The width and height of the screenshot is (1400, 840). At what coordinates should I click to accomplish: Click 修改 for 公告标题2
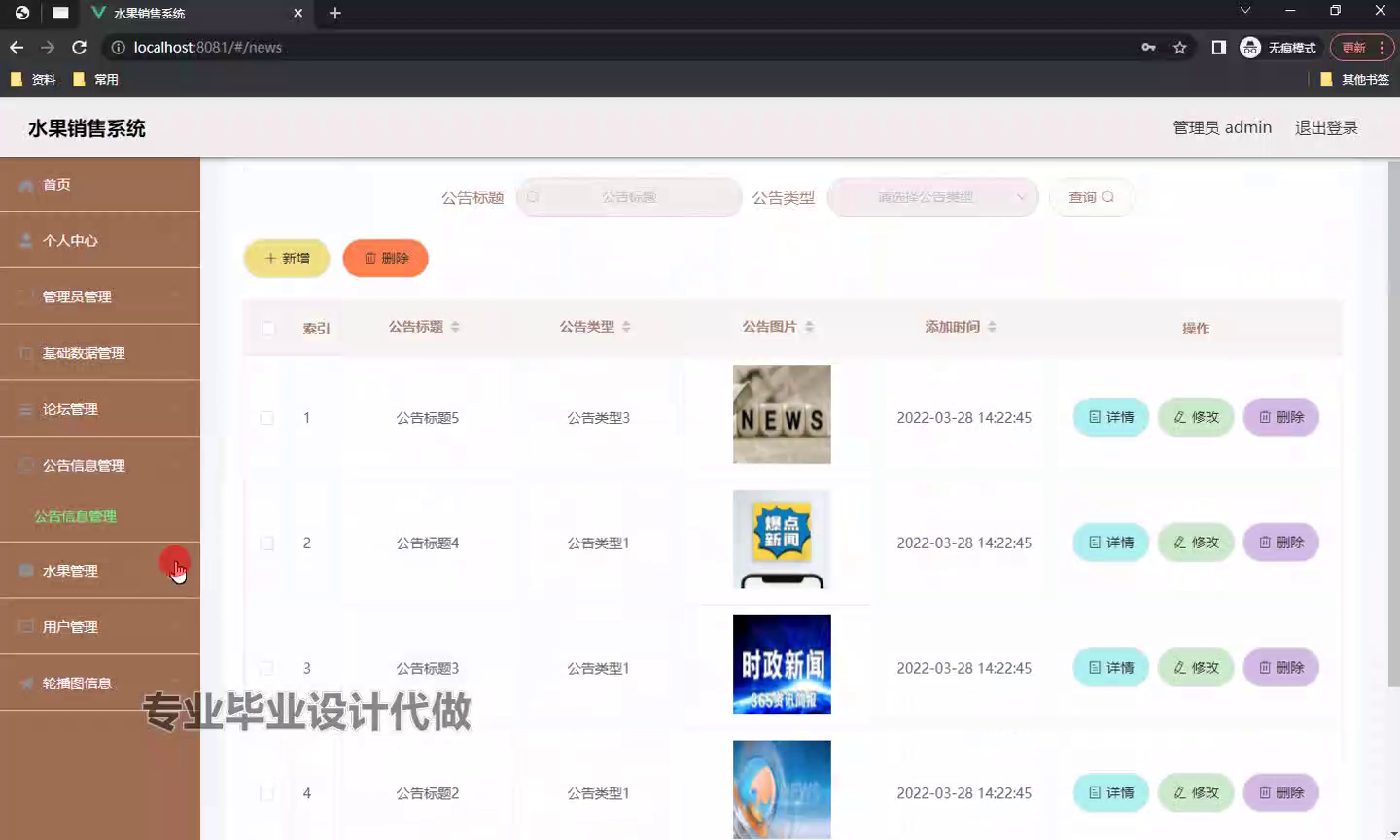pyautogui.click(x=1196, y=793)
